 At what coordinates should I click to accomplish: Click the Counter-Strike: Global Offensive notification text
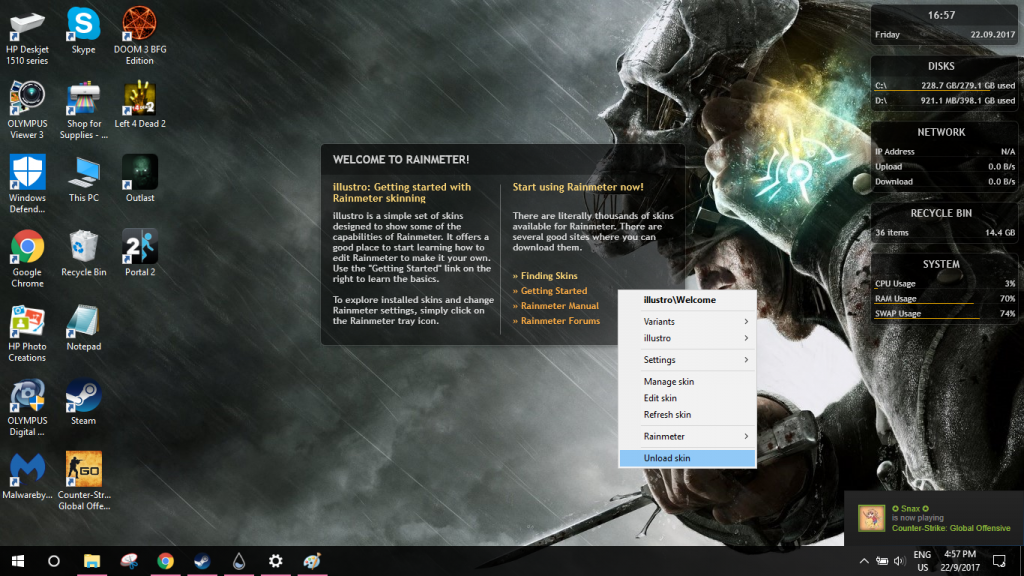(x=951, y=528)
